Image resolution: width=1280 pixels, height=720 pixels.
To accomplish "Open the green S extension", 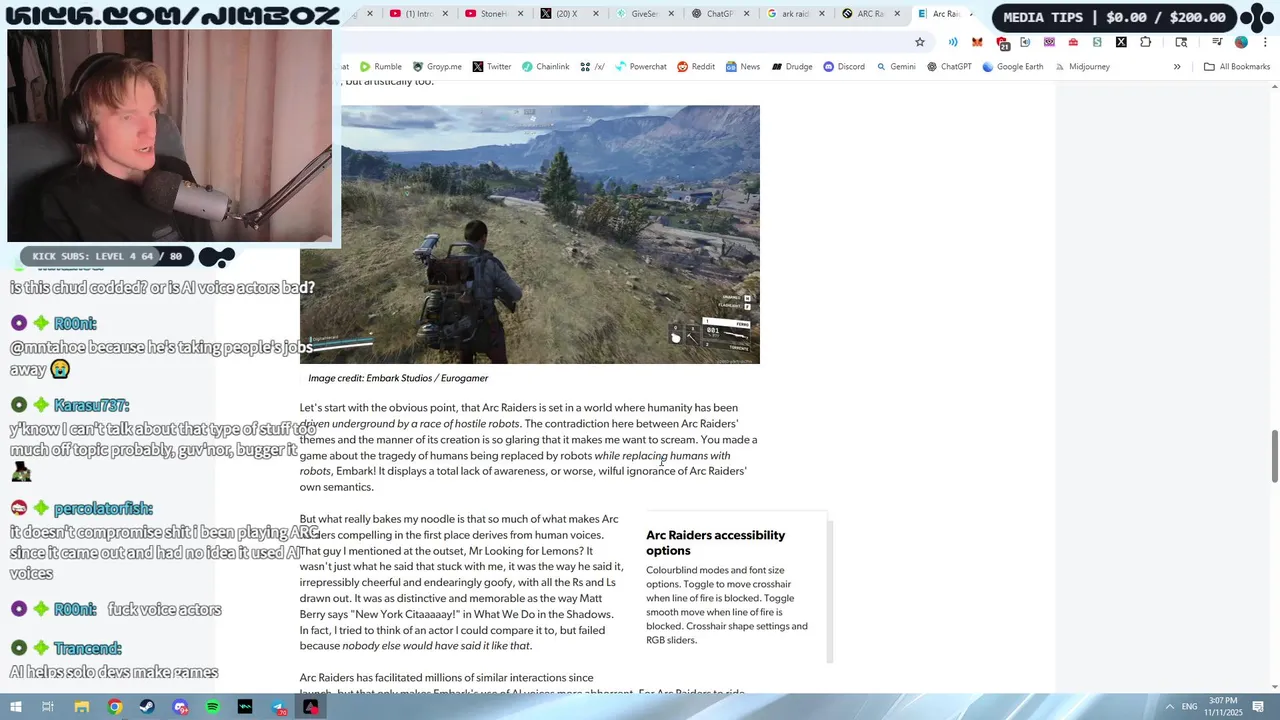I will pos(1097,42).
